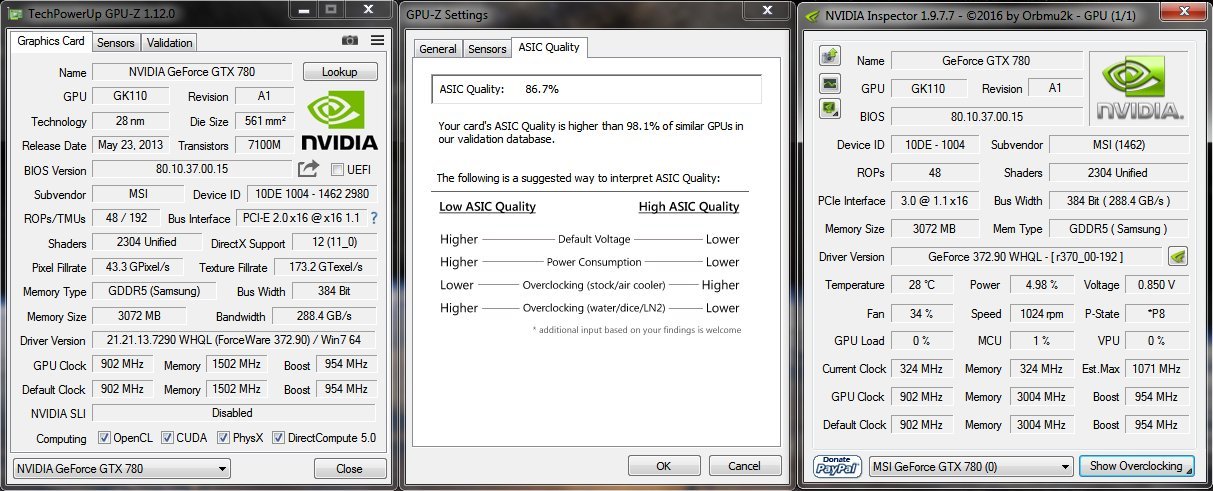Open the Sensors tab in GPU-Z Settings
This screenshot has width=1213, height=491.
click(x=487, y=49)
